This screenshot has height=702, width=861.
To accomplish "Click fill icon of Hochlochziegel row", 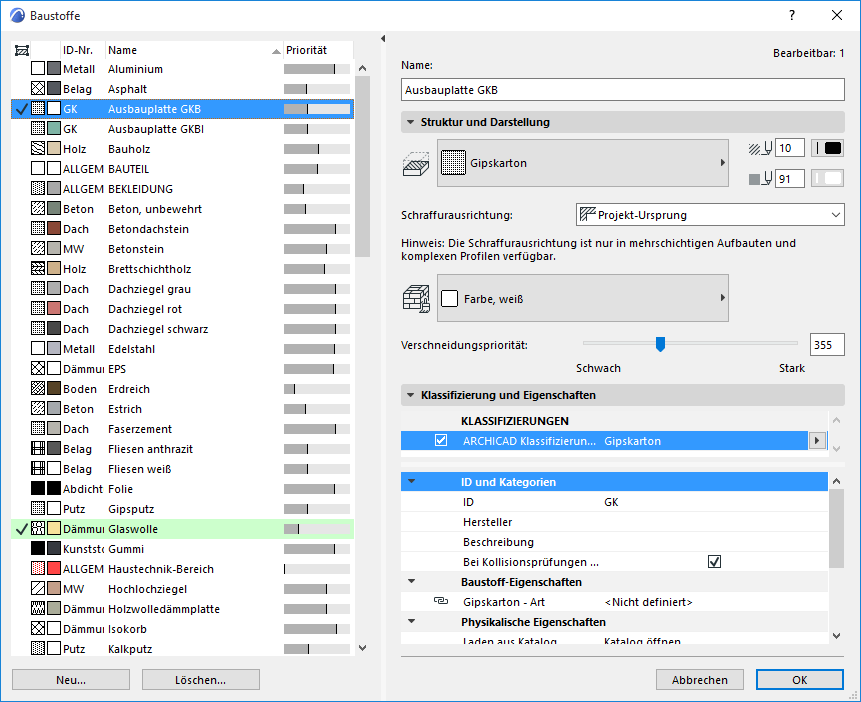I will click(38, 588).
